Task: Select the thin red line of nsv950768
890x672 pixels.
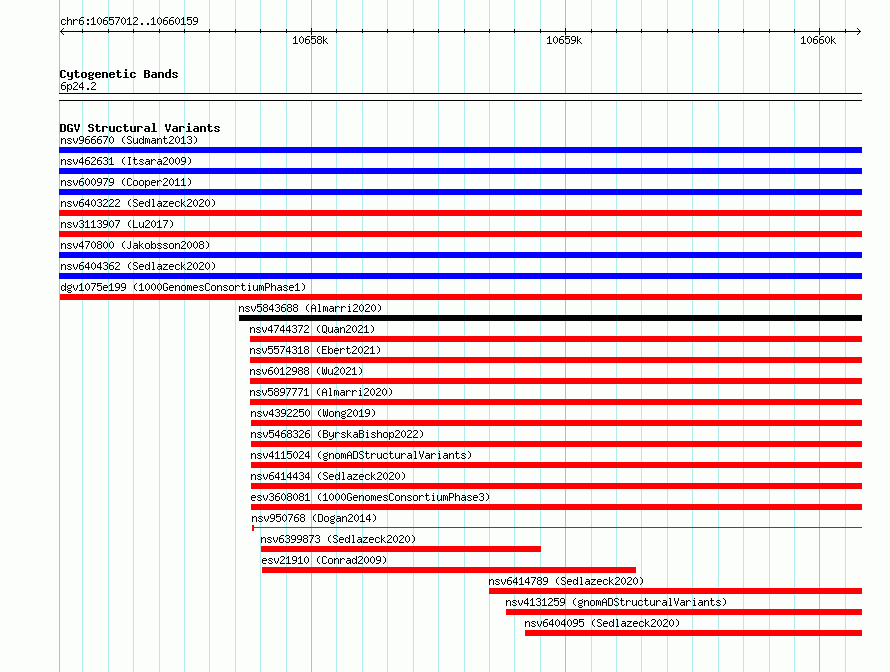Action: tap(557, 528)
